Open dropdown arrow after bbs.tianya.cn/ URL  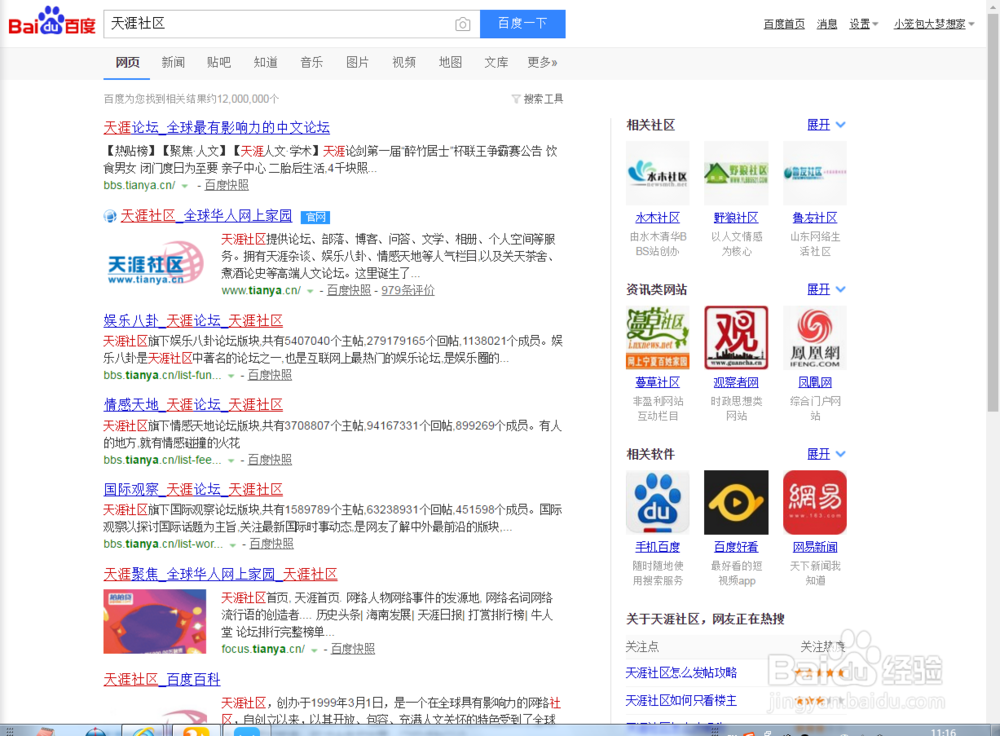[185, 186]
